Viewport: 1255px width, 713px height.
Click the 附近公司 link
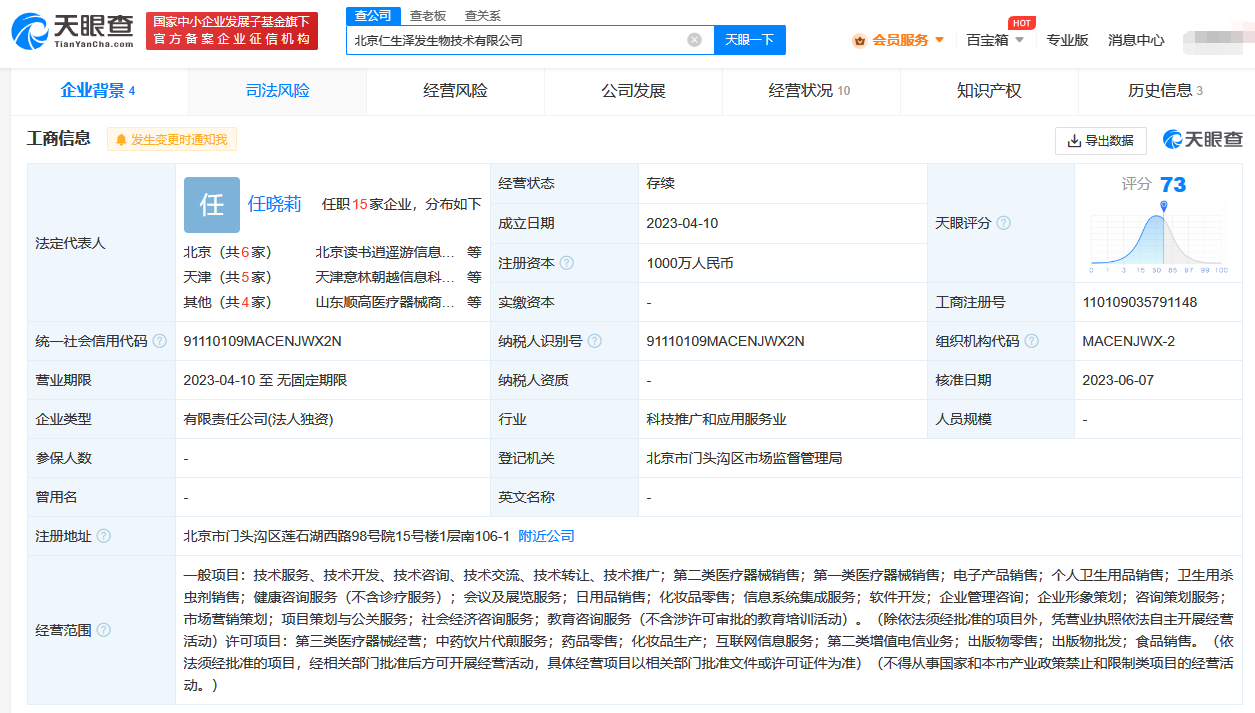[x=546, y=536]
